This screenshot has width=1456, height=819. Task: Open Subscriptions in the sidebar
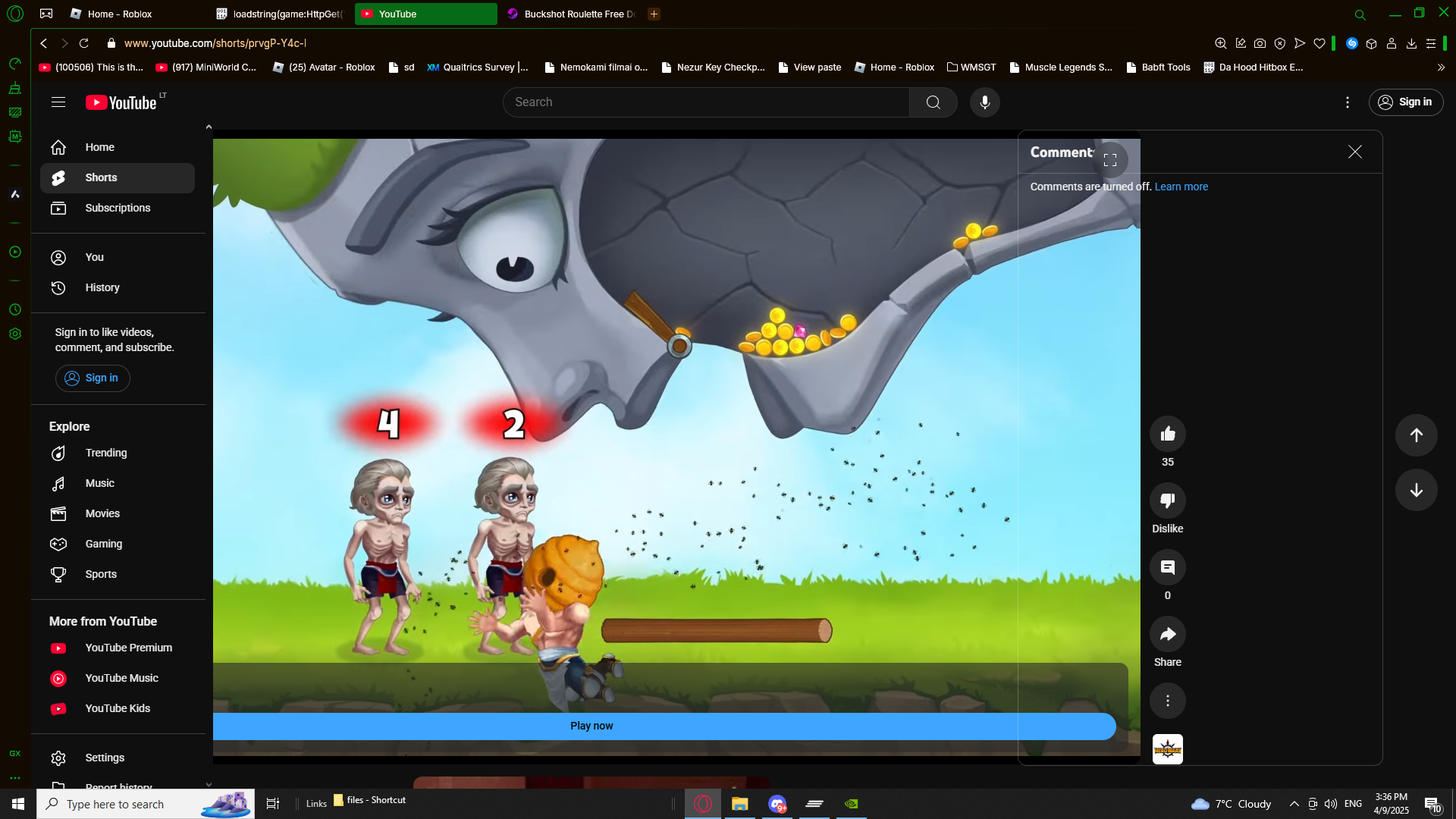click(x=118, y=208)
